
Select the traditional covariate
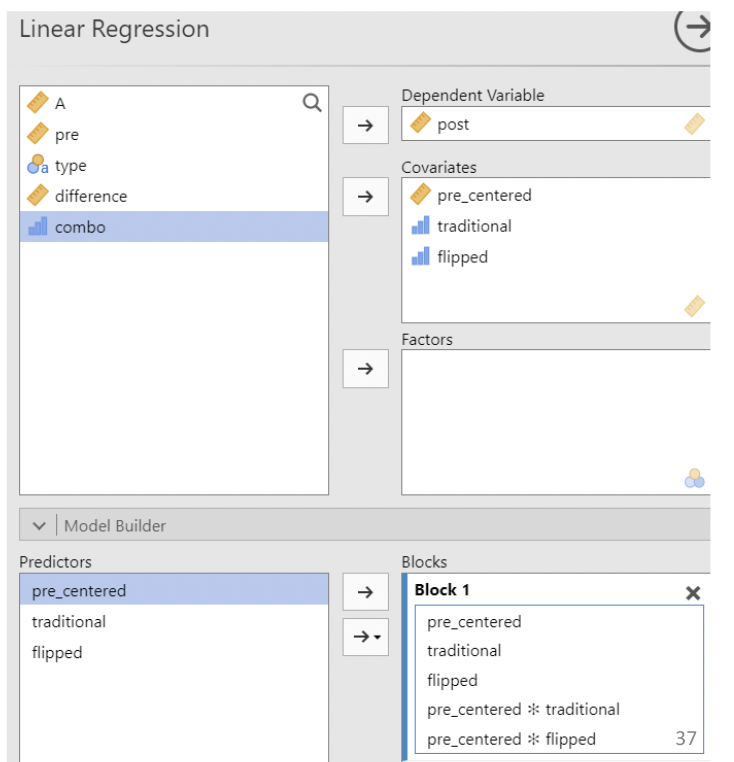pos(474,226)
